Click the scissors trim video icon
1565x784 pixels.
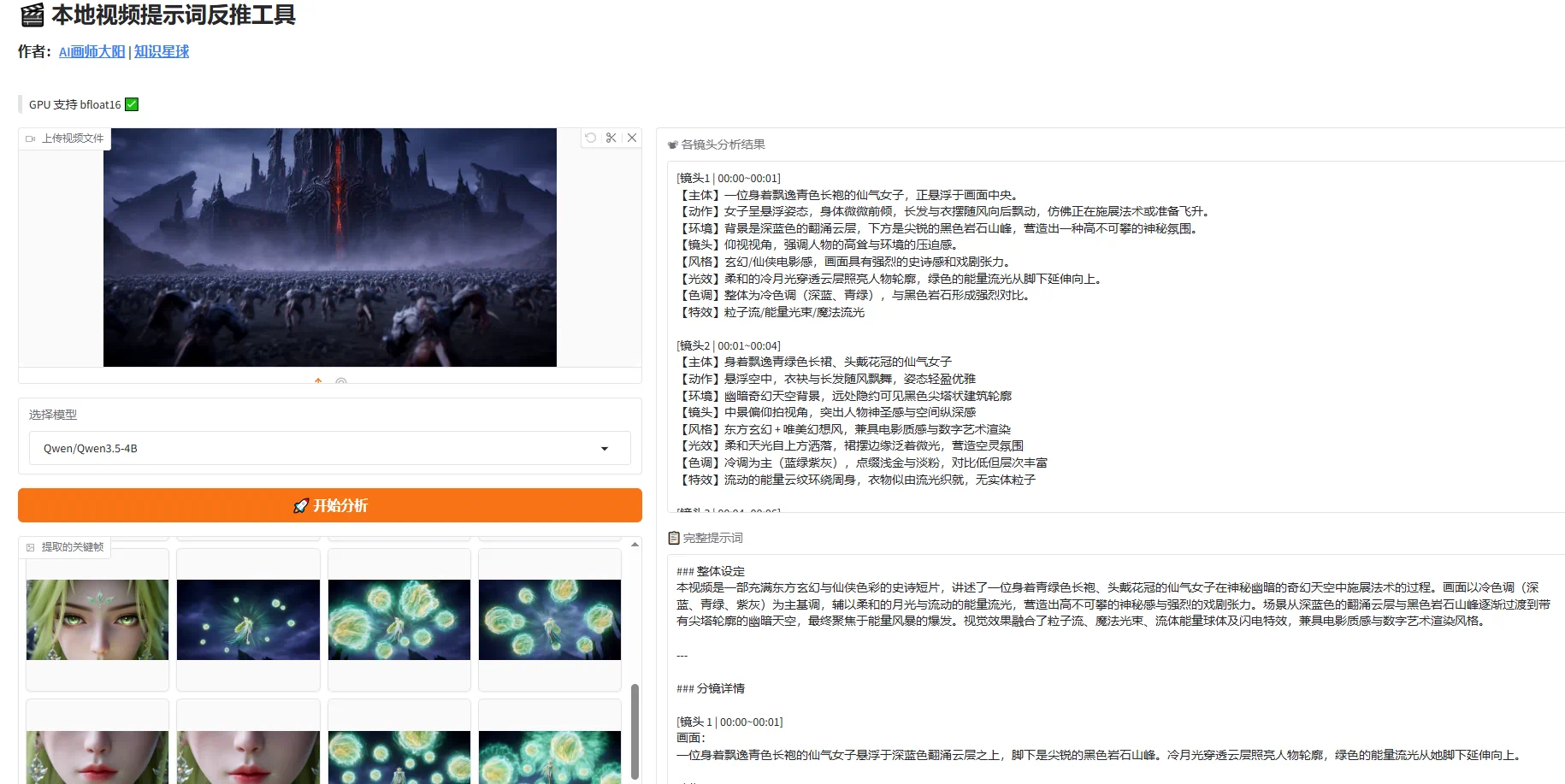[x=611, y=138]
